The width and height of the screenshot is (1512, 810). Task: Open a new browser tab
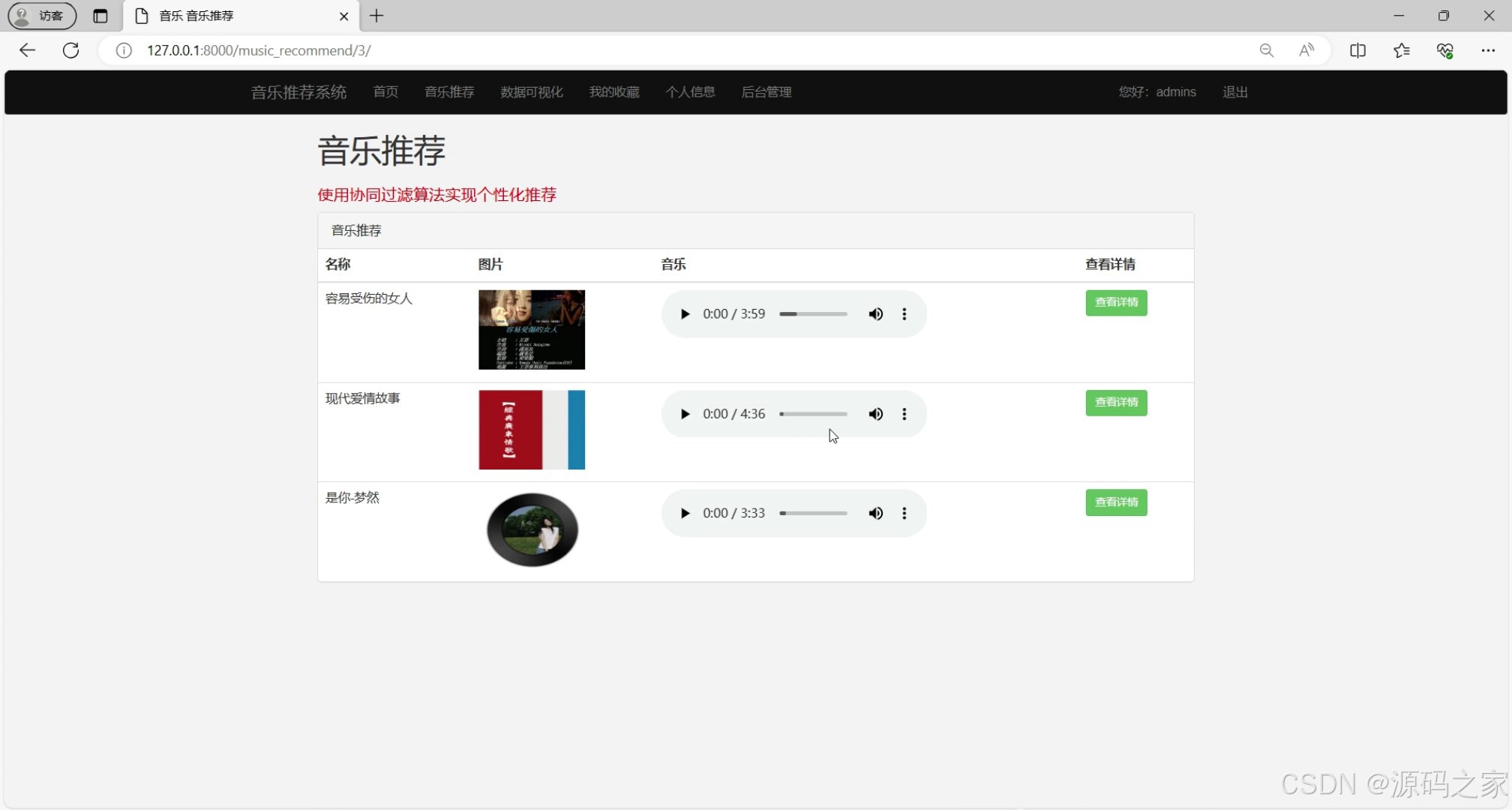click(376, 16)
